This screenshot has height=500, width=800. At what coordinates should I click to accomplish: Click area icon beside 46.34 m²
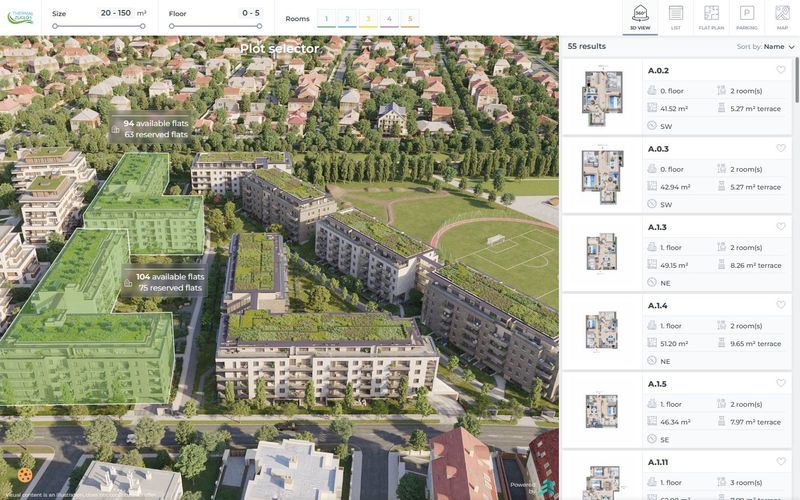652,421
